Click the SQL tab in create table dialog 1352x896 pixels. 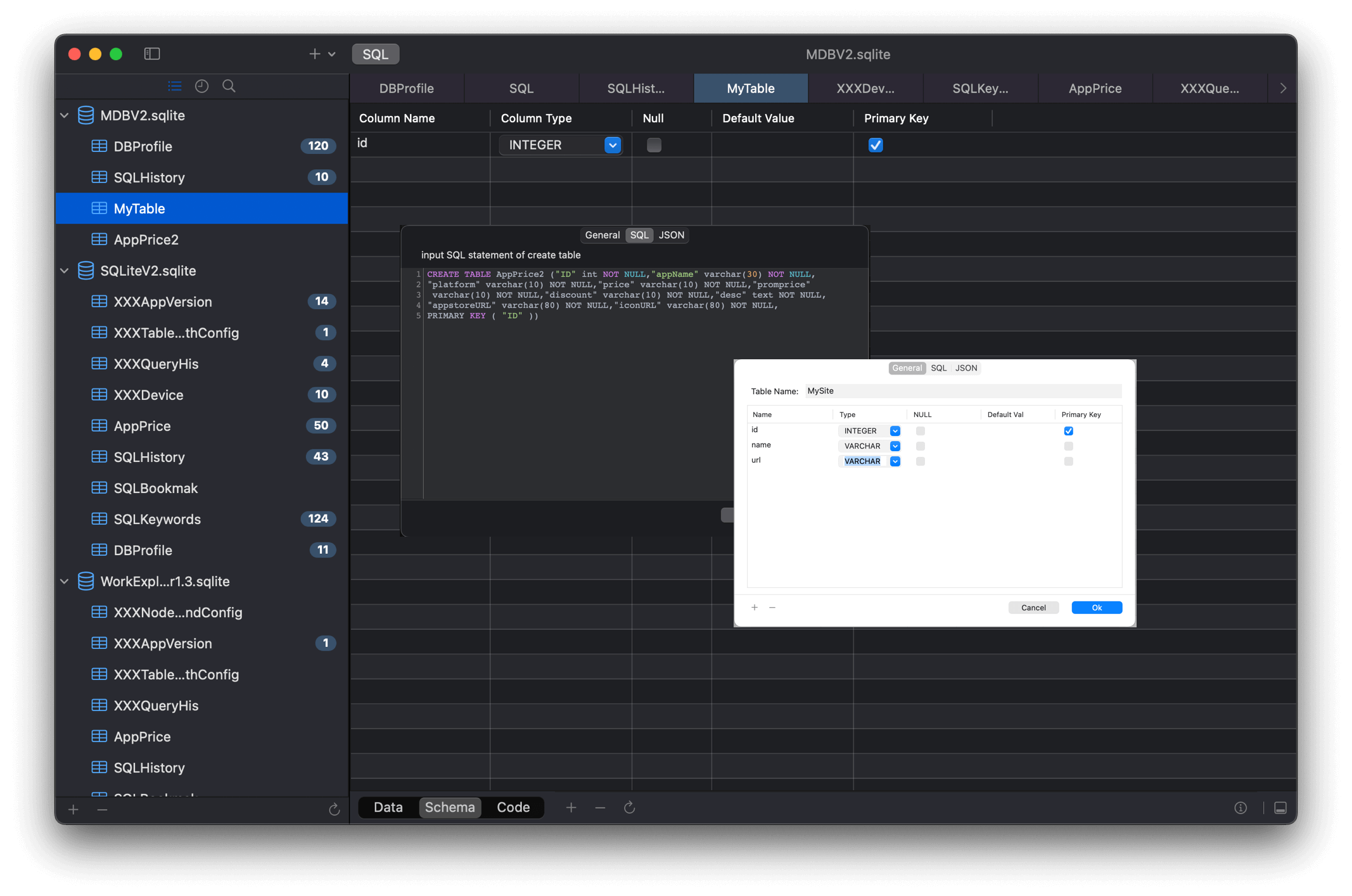[937, 367]
